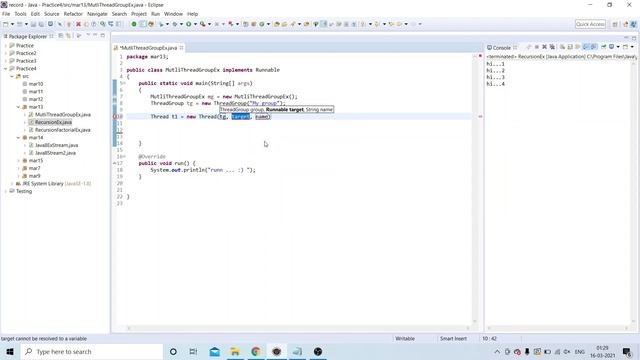Toggle Word Wrap in Console toolbar
Image resolution: width=640 pixels, height=360 pixels.
(x=577, y=47)
